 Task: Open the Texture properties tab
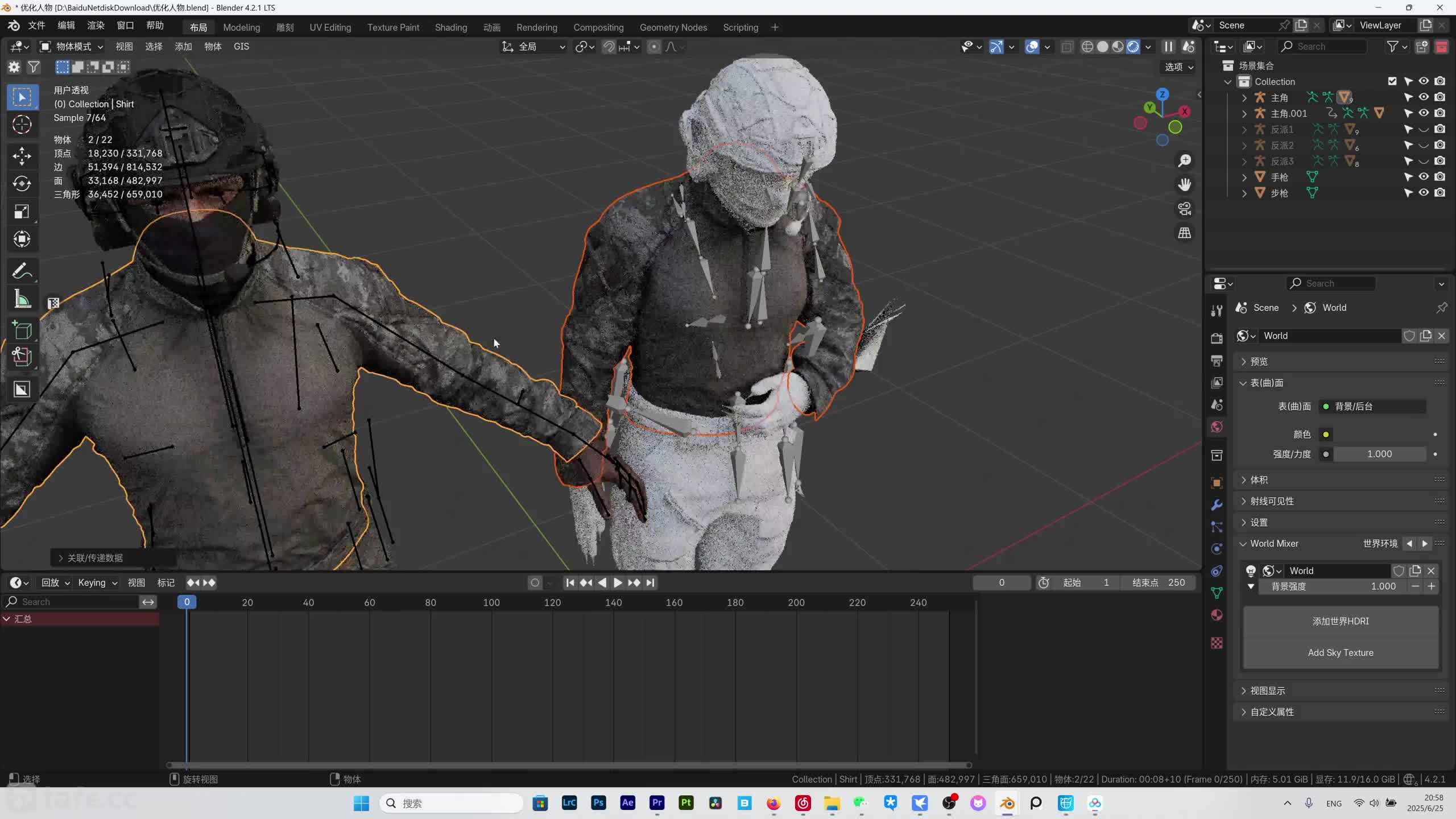coord(1217,643)
